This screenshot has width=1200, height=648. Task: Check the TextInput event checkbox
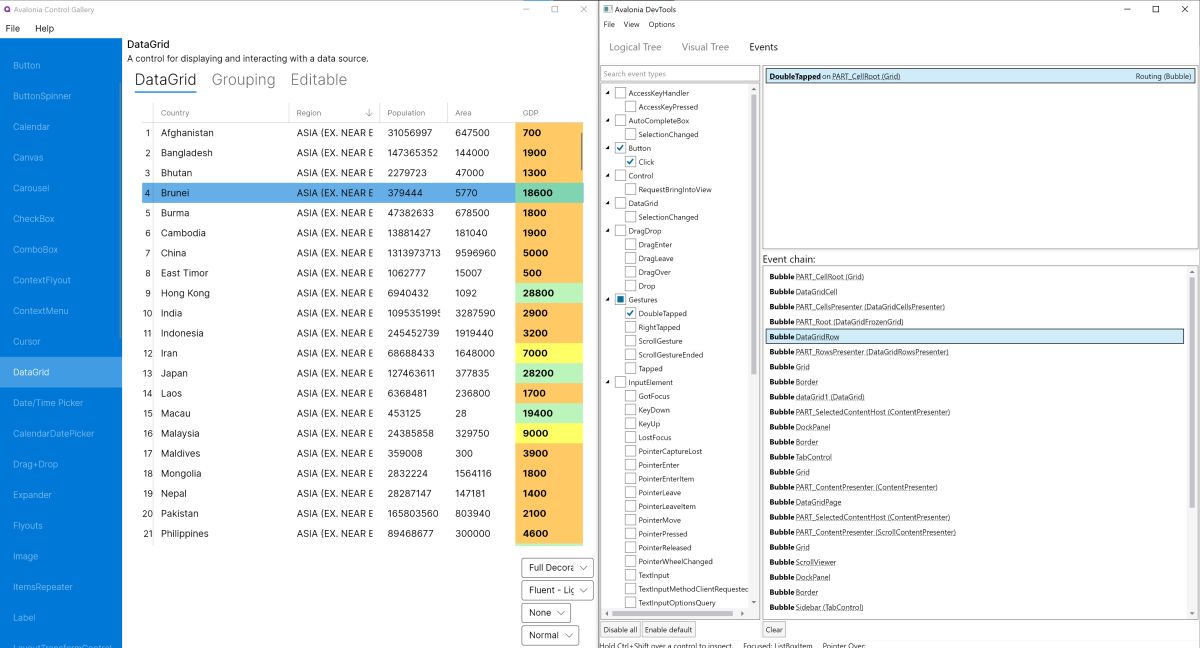pyautogui.click(x=630, y=575)
